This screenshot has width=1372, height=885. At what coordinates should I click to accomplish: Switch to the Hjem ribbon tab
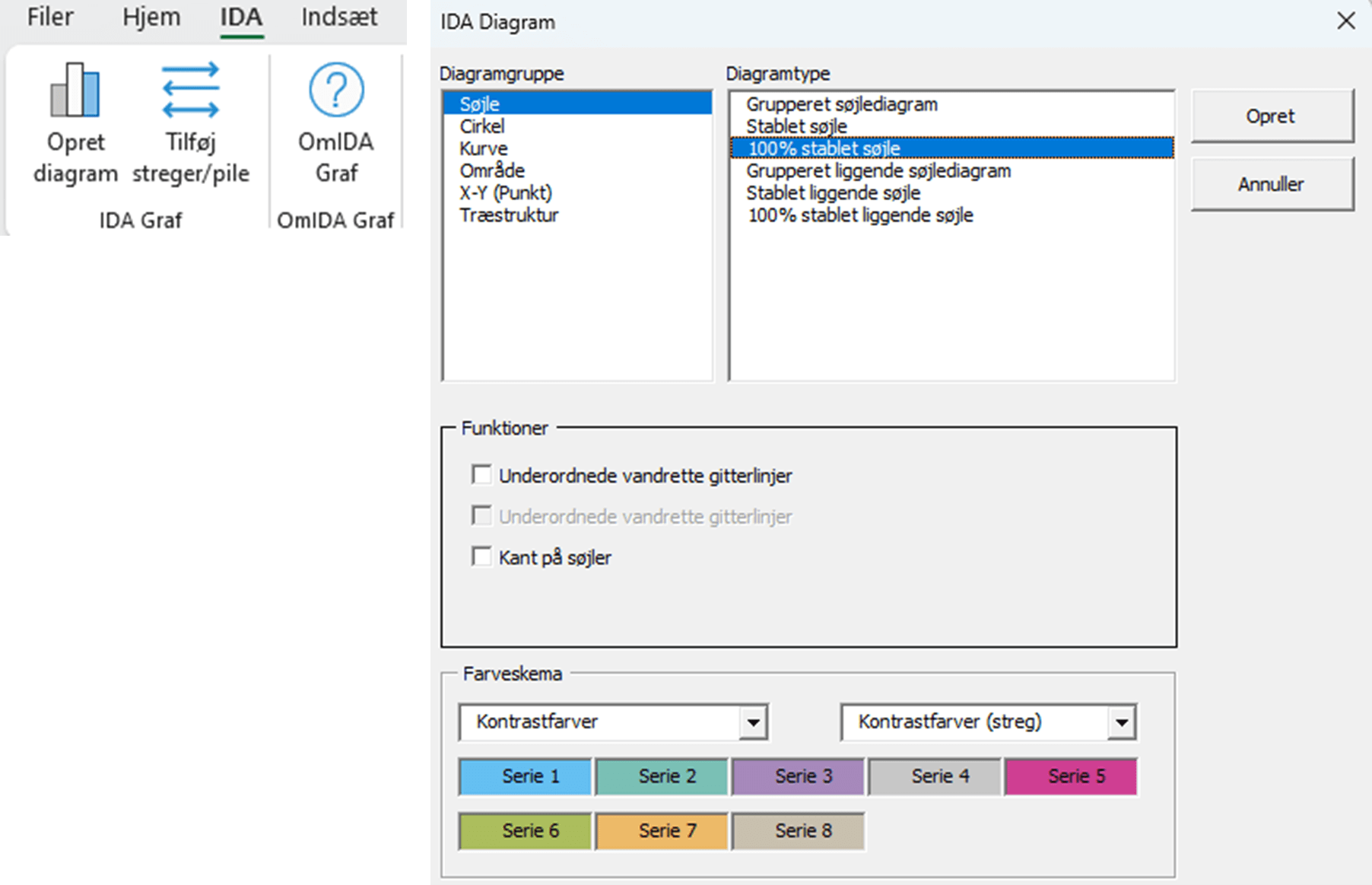pyautogui.click(x=150, y=17)
